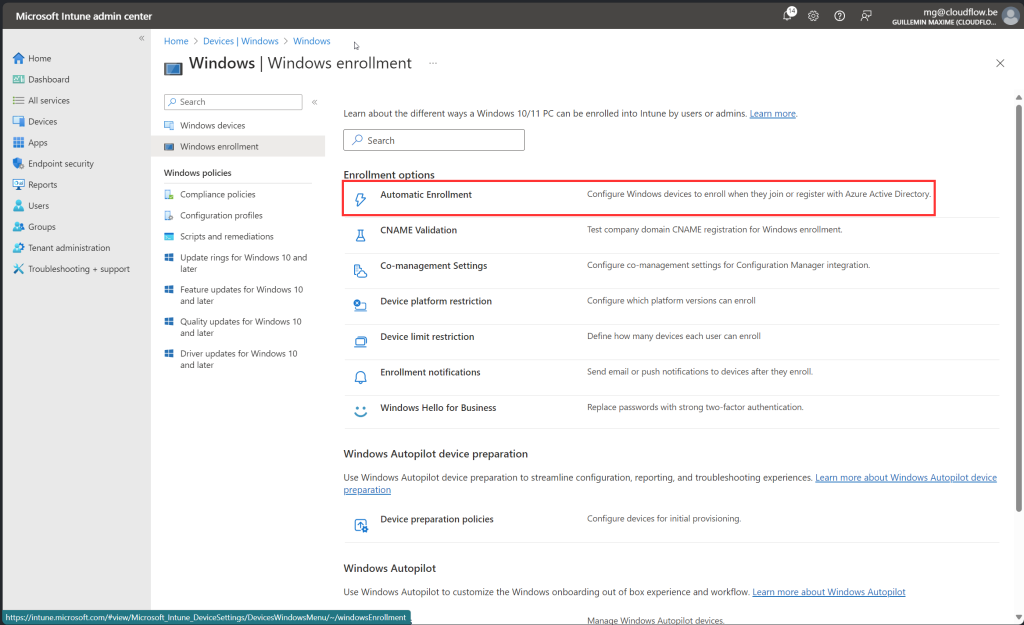Select Windows enrollment menu item

(x=238, y=146)
